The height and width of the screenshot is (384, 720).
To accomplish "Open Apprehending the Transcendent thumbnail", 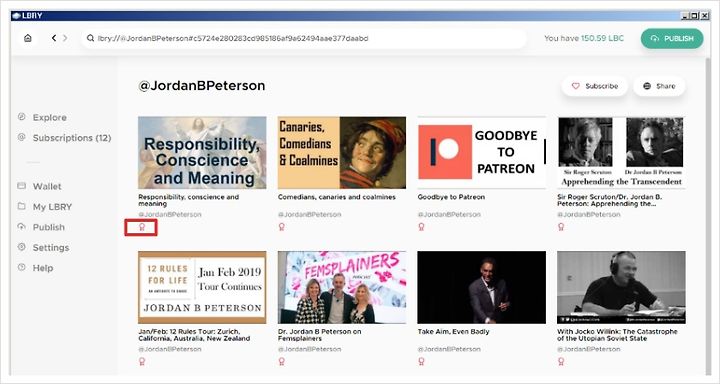I will 621,152.
